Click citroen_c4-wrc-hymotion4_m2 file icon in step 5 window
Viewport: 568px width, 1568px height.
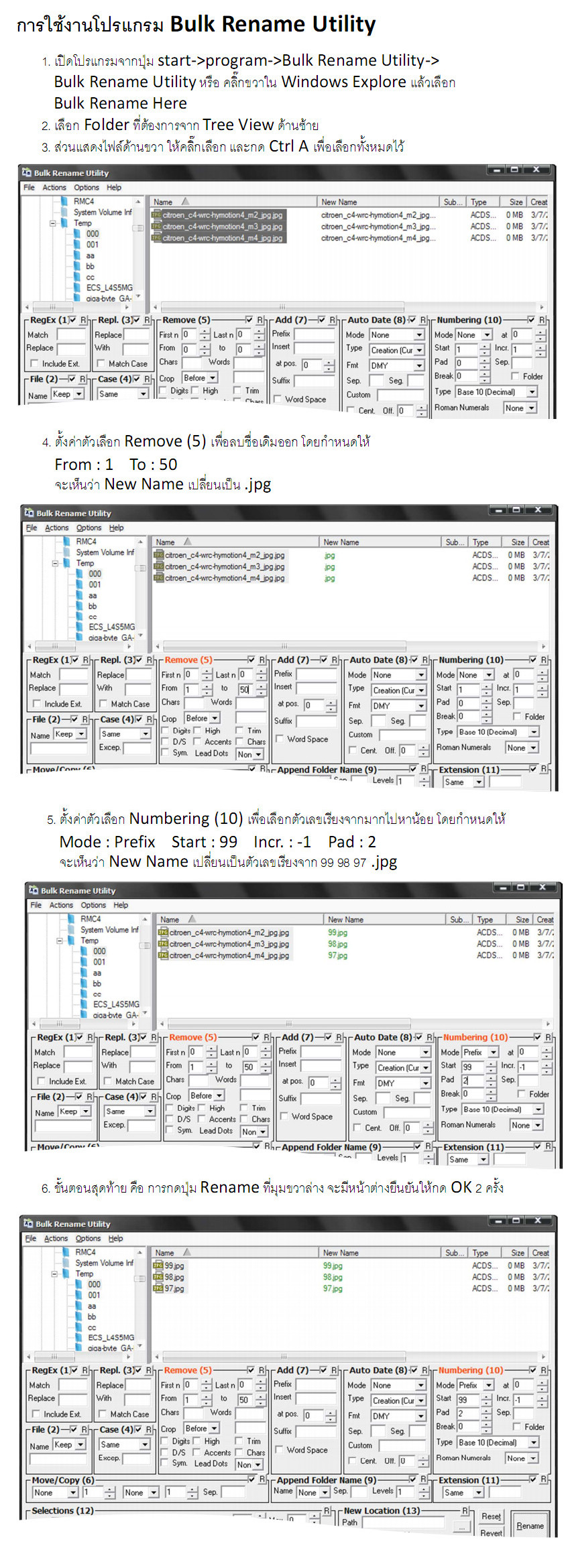(x=163, y=932)
